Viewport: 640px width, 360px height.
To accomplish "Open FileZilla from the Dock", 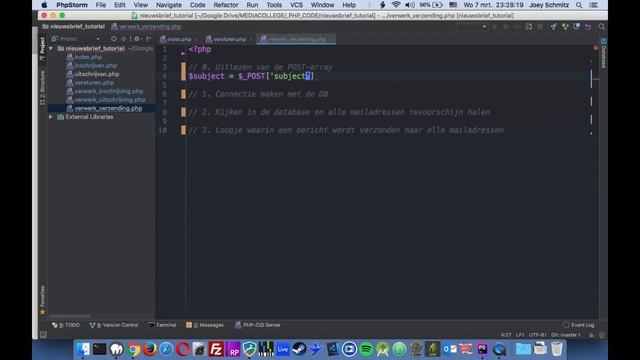I will (x=216, y=349).
